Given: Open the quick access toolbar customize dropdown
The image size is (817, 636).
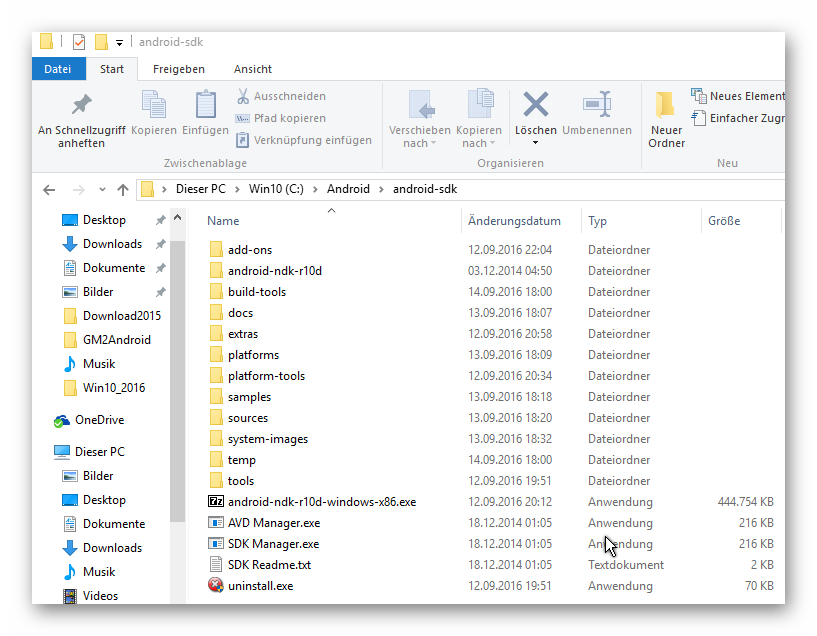Looking at the screenshot, I should click(119, 43).
